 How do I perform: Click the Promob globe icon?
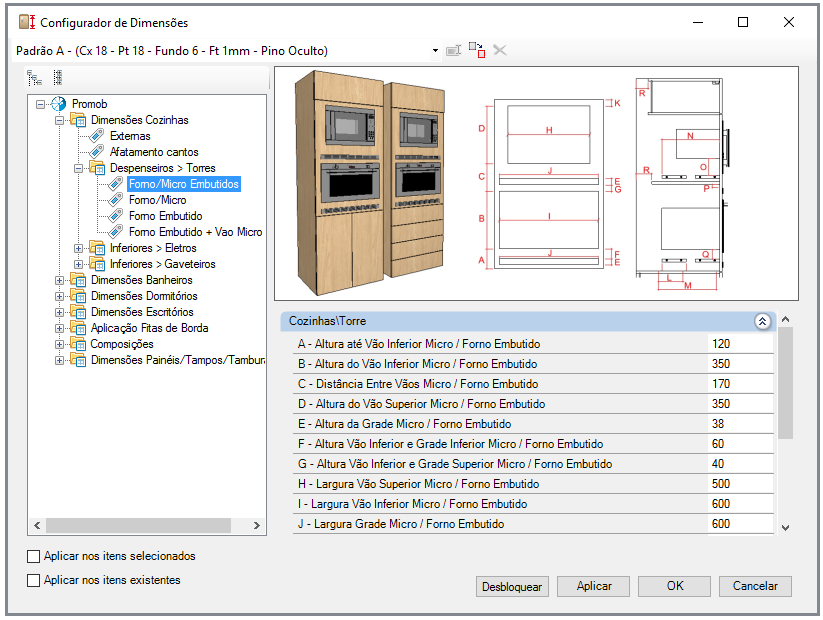pos(58,104)
